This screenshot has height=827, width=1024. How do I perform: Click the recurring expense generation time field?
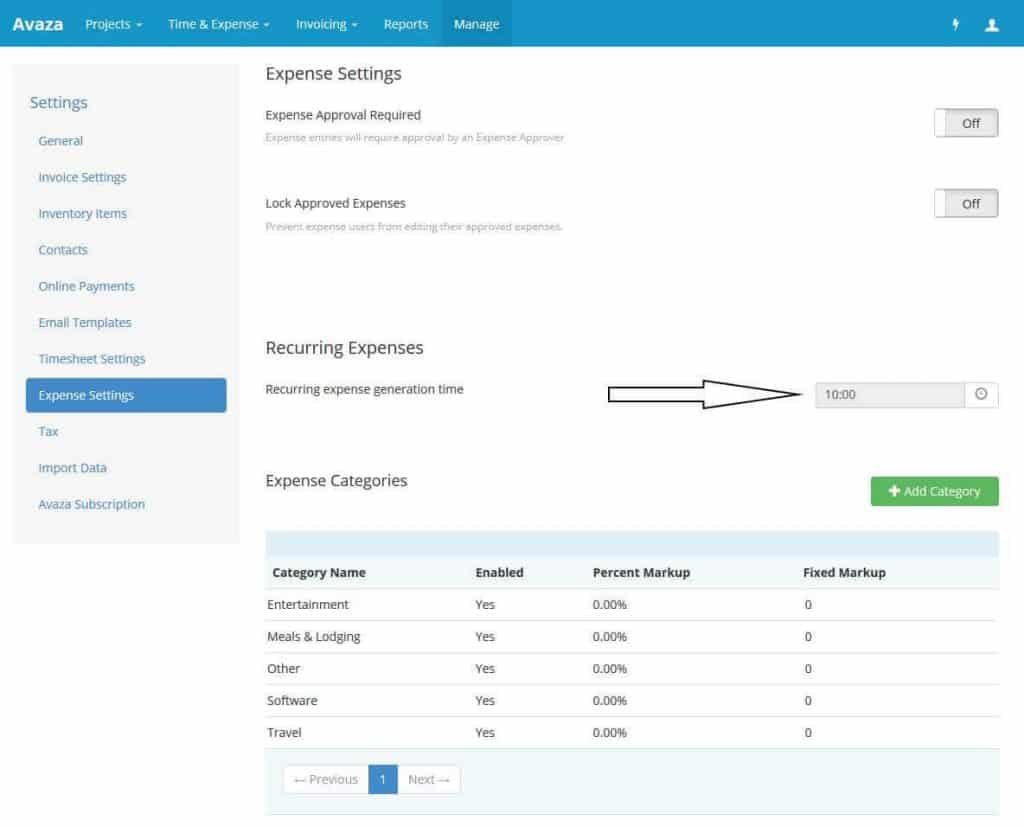(x=890, y=394)
